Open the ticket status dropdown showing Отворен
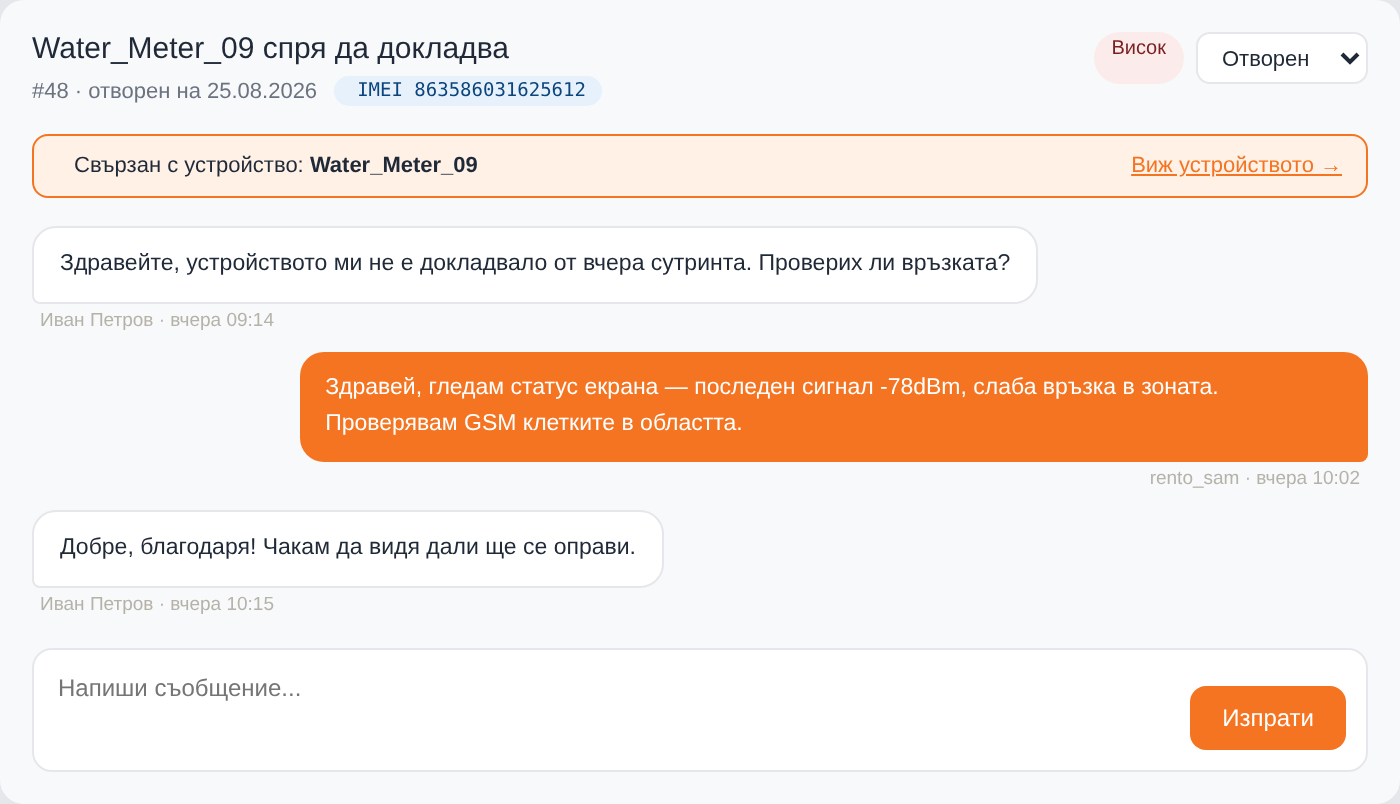 (x=1282, y=58)
